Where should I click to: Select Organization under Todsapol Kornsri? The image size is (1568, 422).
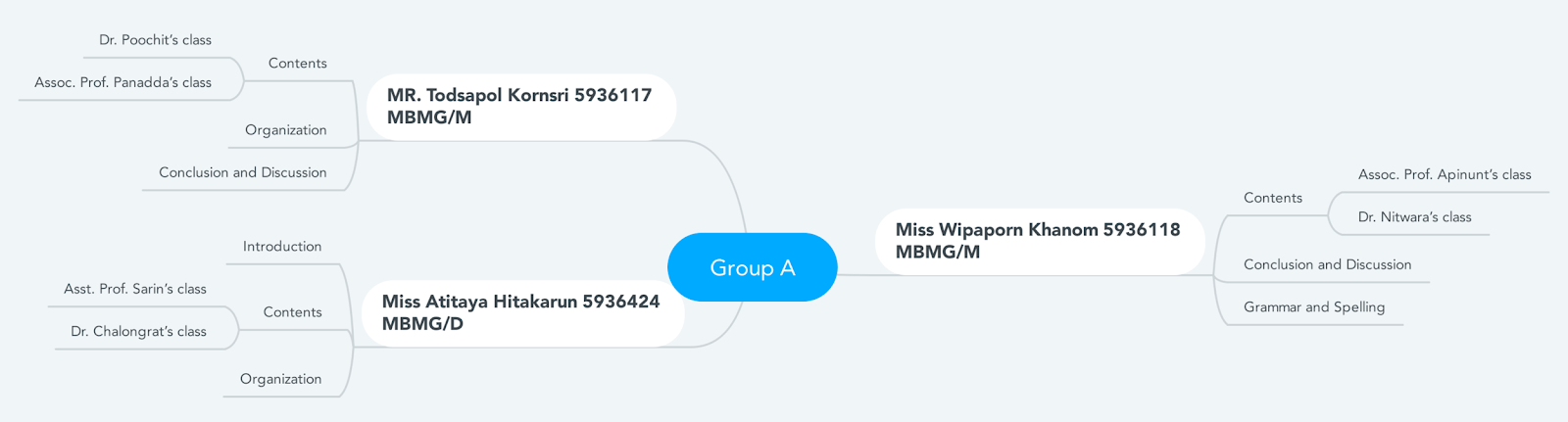(286, 130)
